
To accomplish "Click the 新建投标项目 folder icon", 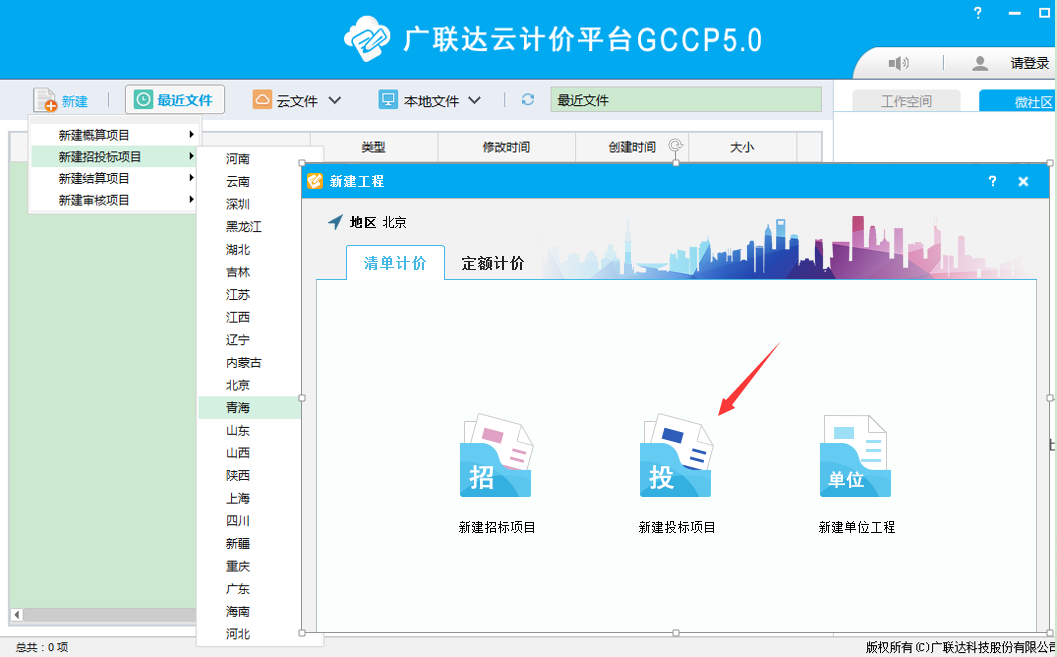I will point(676,456).
